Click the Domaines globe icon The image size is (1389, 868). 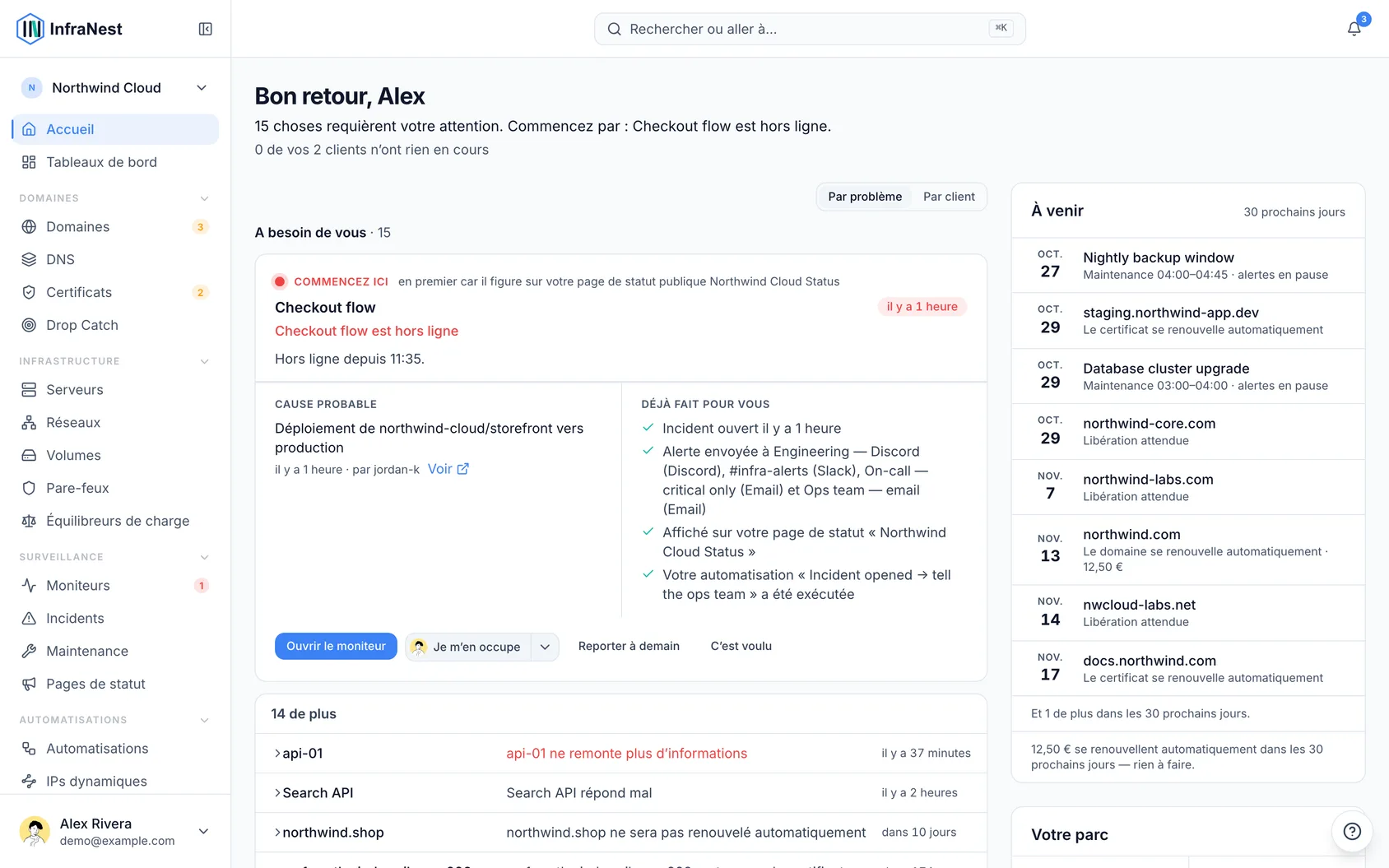[29, 226]
